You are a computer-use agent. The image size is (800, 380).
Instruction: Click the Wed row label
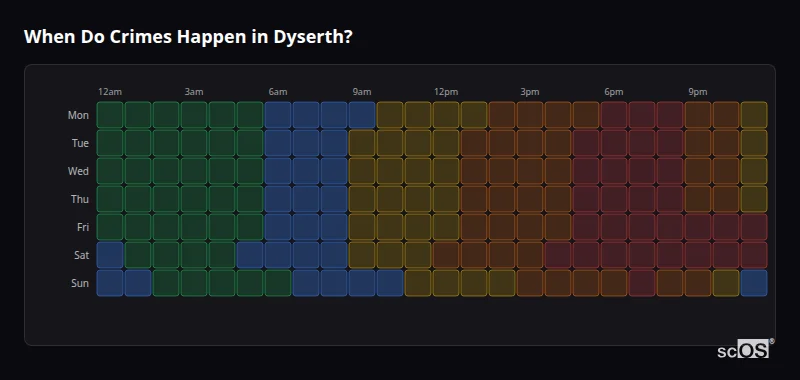pos(78,171)
